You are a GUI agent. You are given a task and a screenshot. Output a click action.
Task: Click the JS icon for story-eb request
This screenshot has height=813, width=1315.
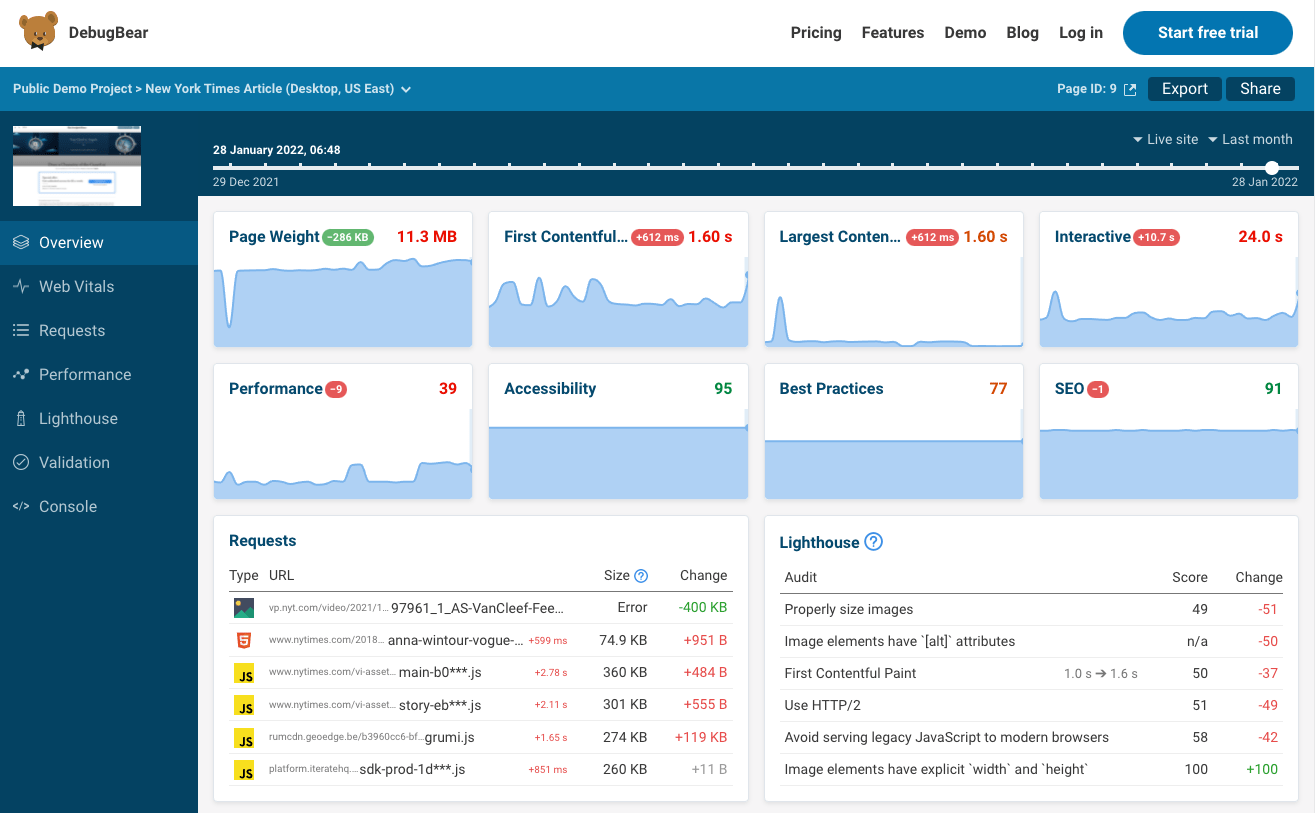244,706
